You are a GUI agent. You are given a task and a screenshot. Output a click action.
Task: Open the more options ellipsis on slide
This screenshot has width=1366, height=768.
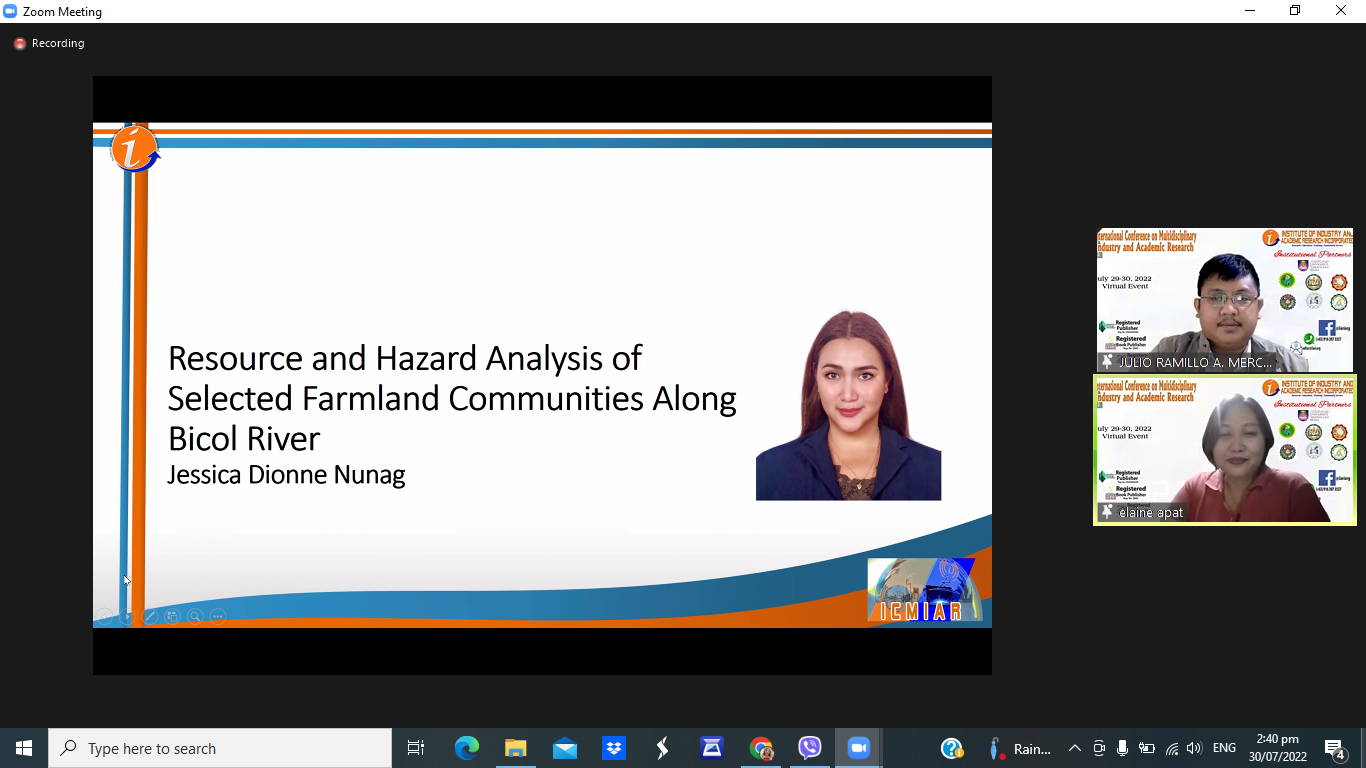pos(218,616)
